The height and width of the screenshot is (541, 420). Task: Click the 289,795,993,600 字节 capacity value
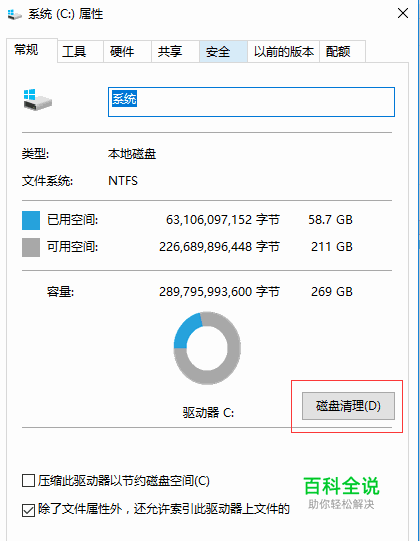(219, 292)
